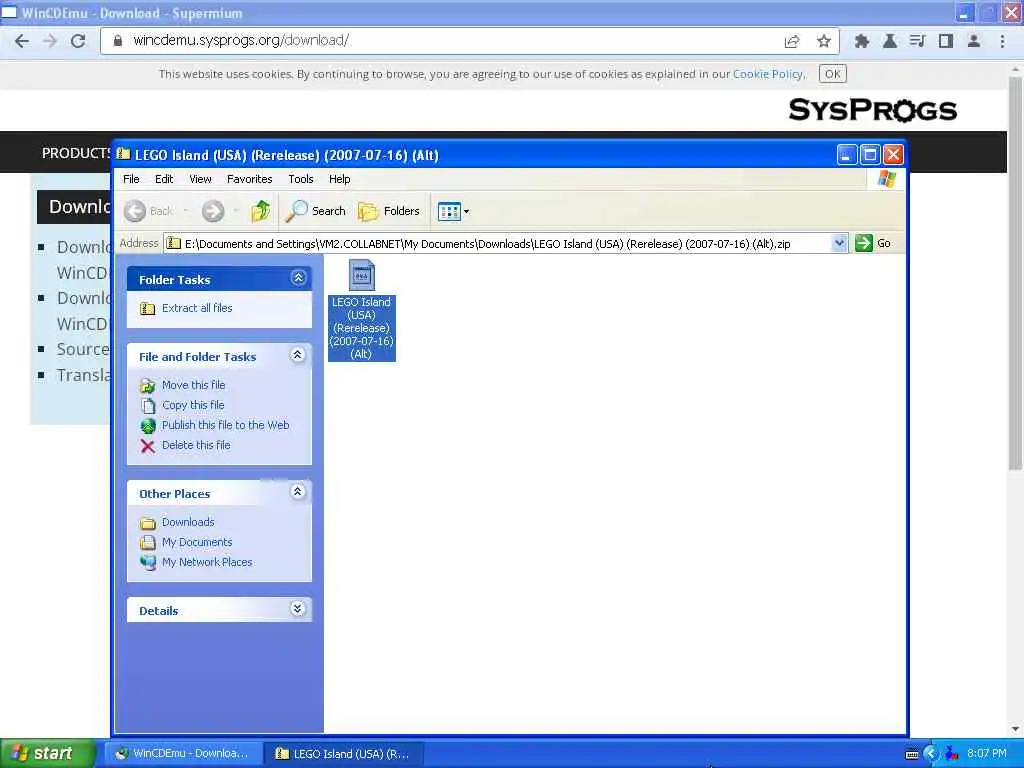Open the View menu in Explorer
The width and height of the screenshot is (1024, 768).
(200, 179)
